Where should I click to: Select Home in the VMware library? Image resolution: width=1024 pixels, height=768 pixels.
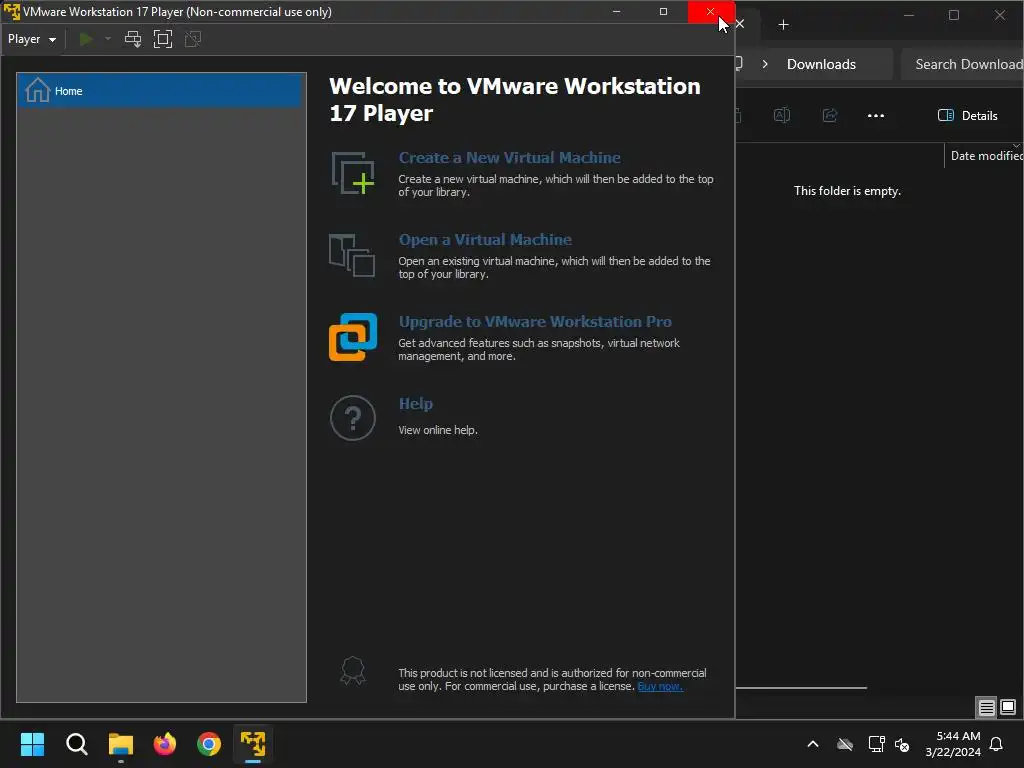pos(161,91)
